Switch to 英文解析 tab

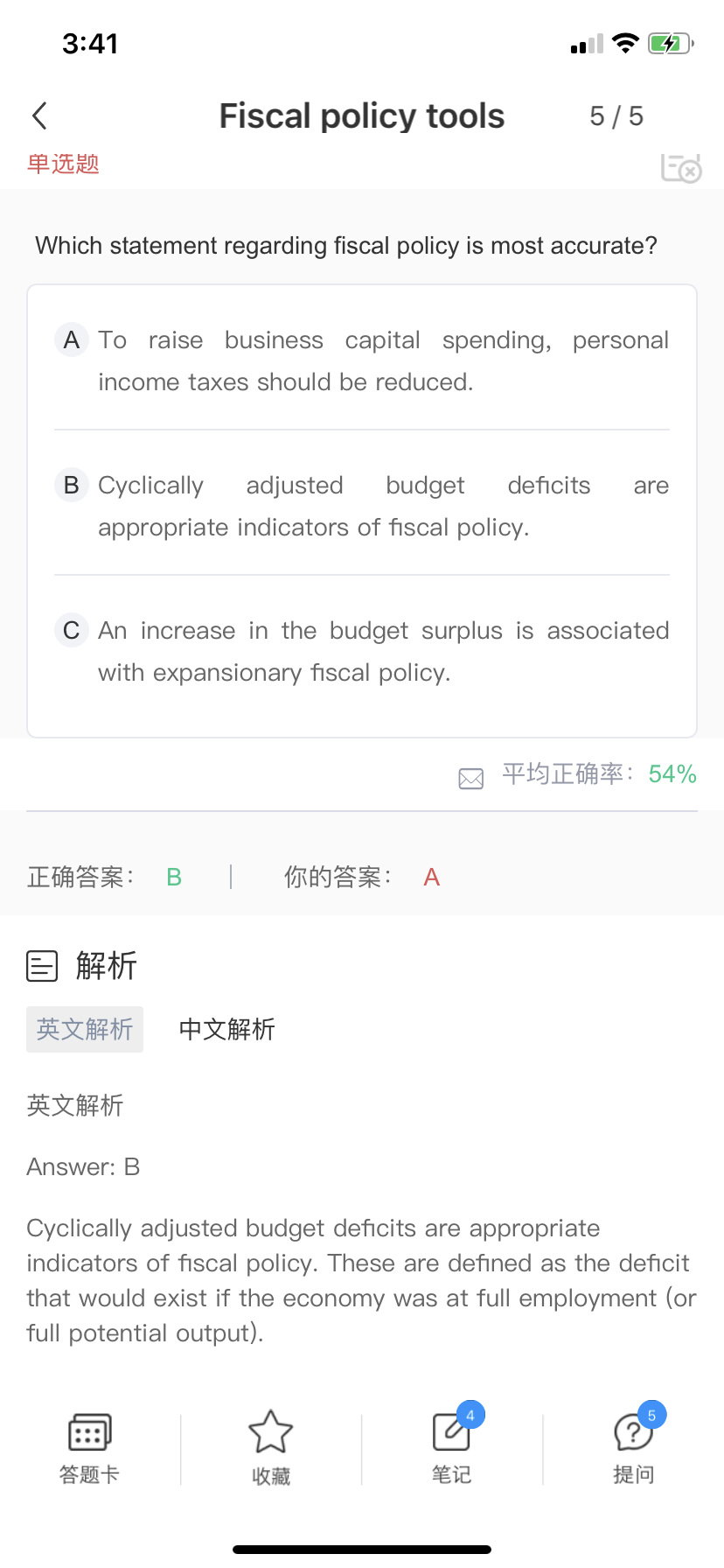pos(85,1029)
